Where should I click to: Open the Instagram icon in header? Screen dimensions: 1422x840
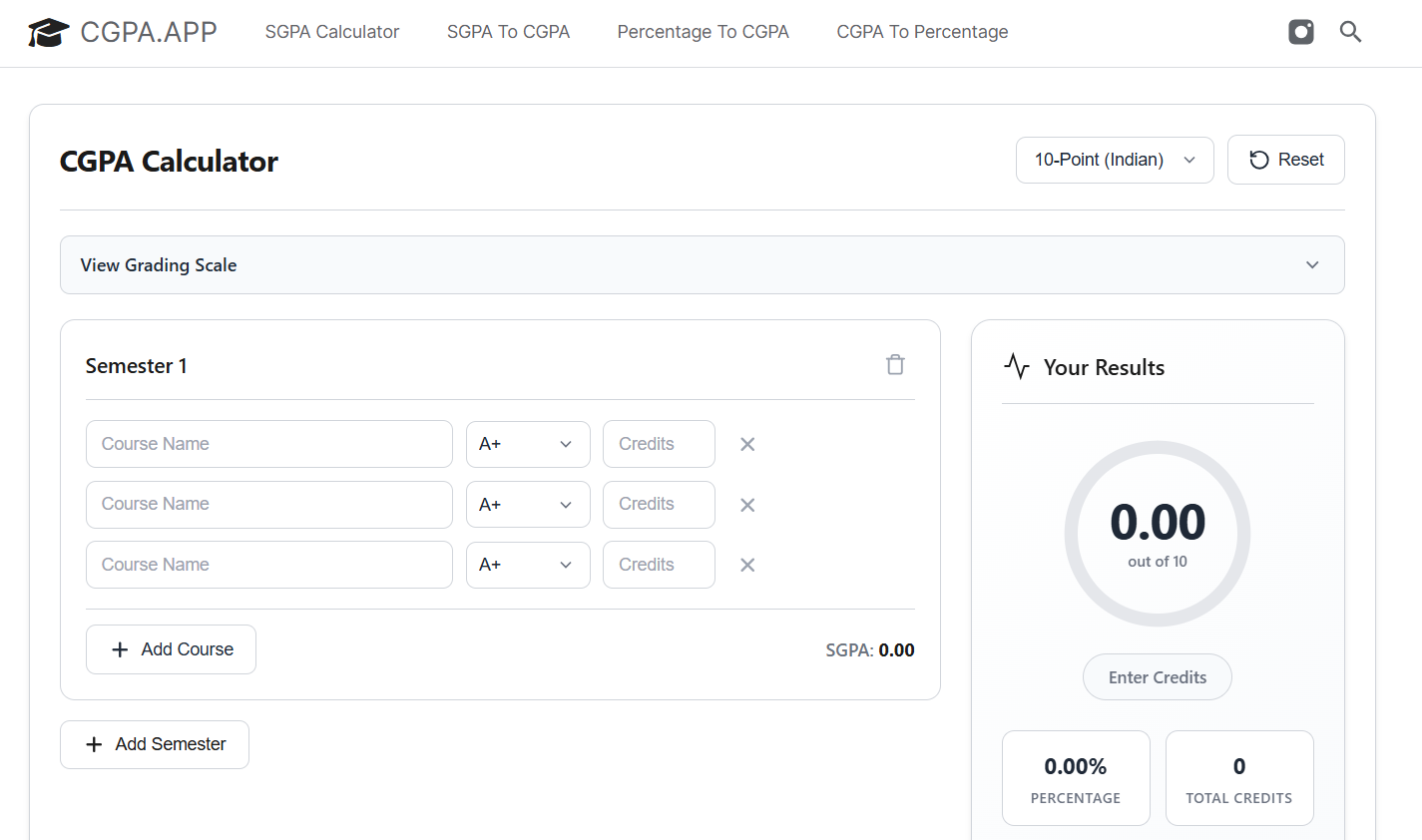[x=1300, y=32]
